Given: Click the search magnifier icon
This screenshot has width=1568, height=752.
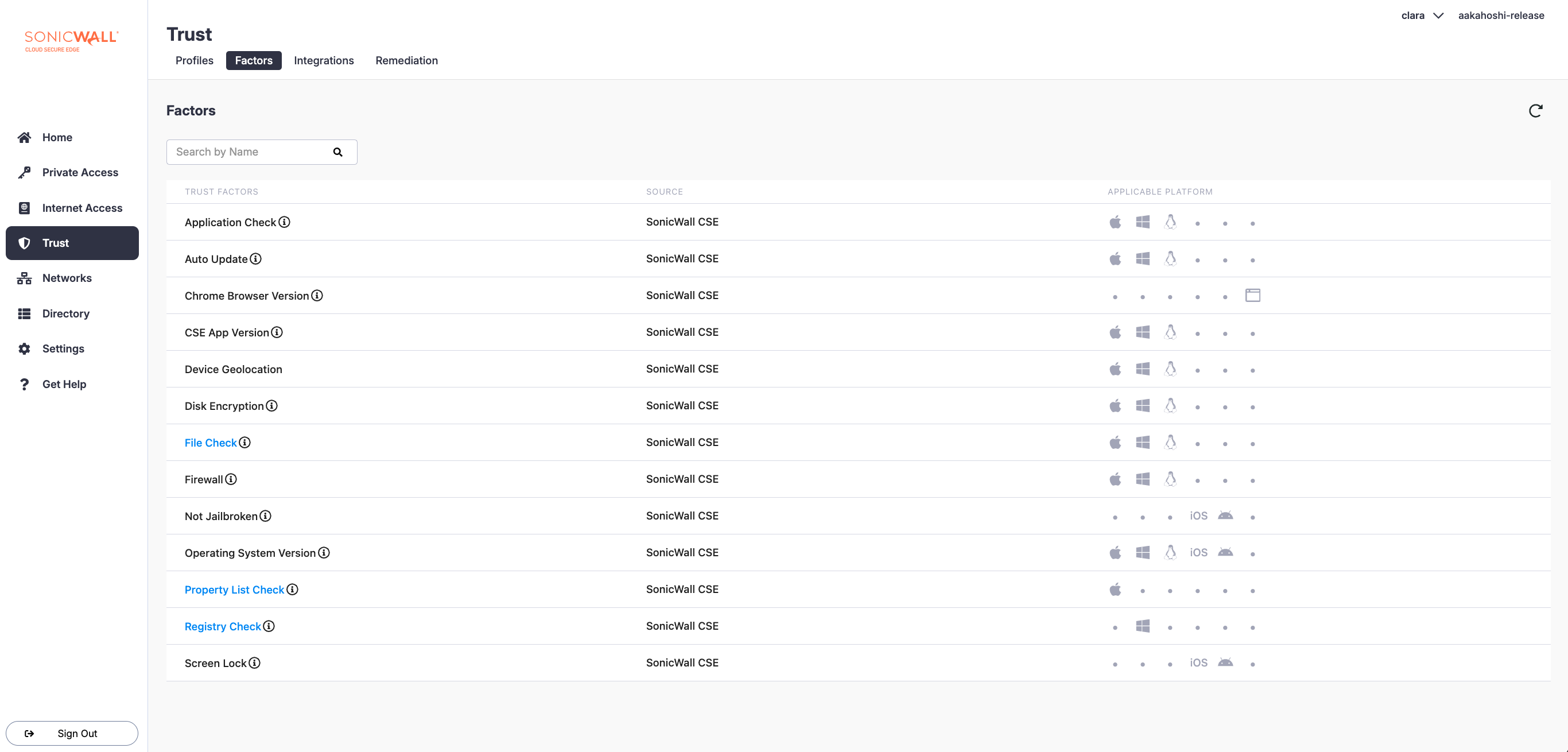Looking at the screenshot, I should [x=338, y=152].
